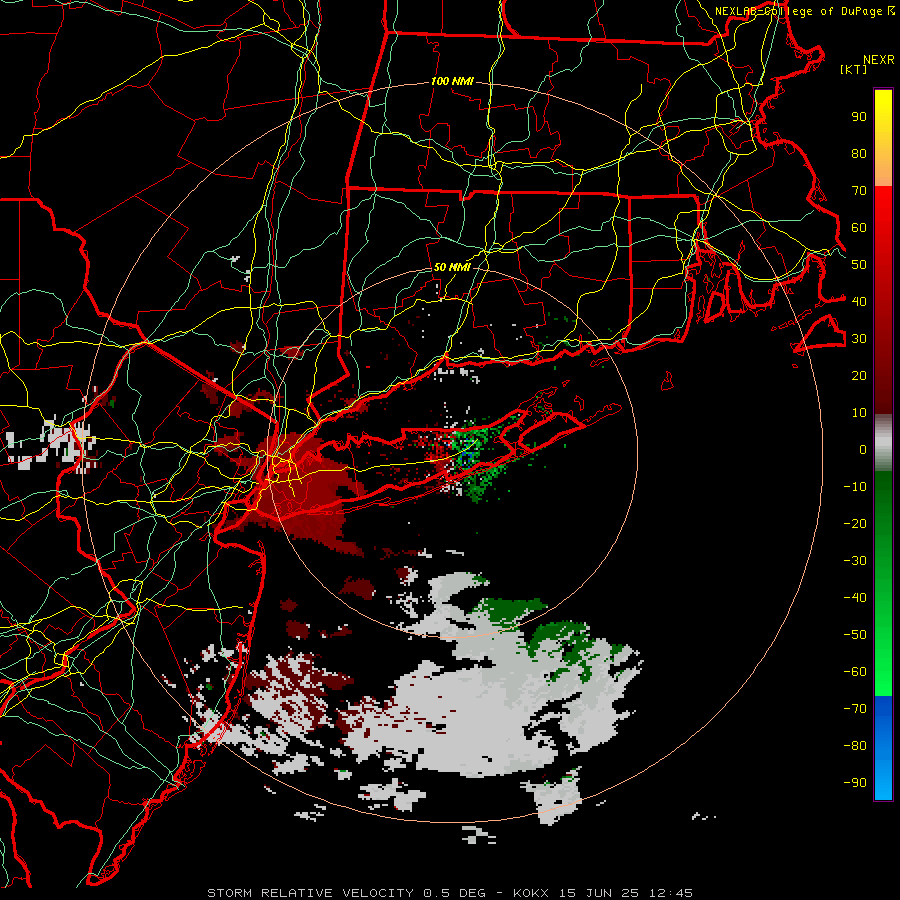The height and width of the screenshot is (900, 900).
Task: Click the positive 20 knot scale label
Action: pos(859,375)
